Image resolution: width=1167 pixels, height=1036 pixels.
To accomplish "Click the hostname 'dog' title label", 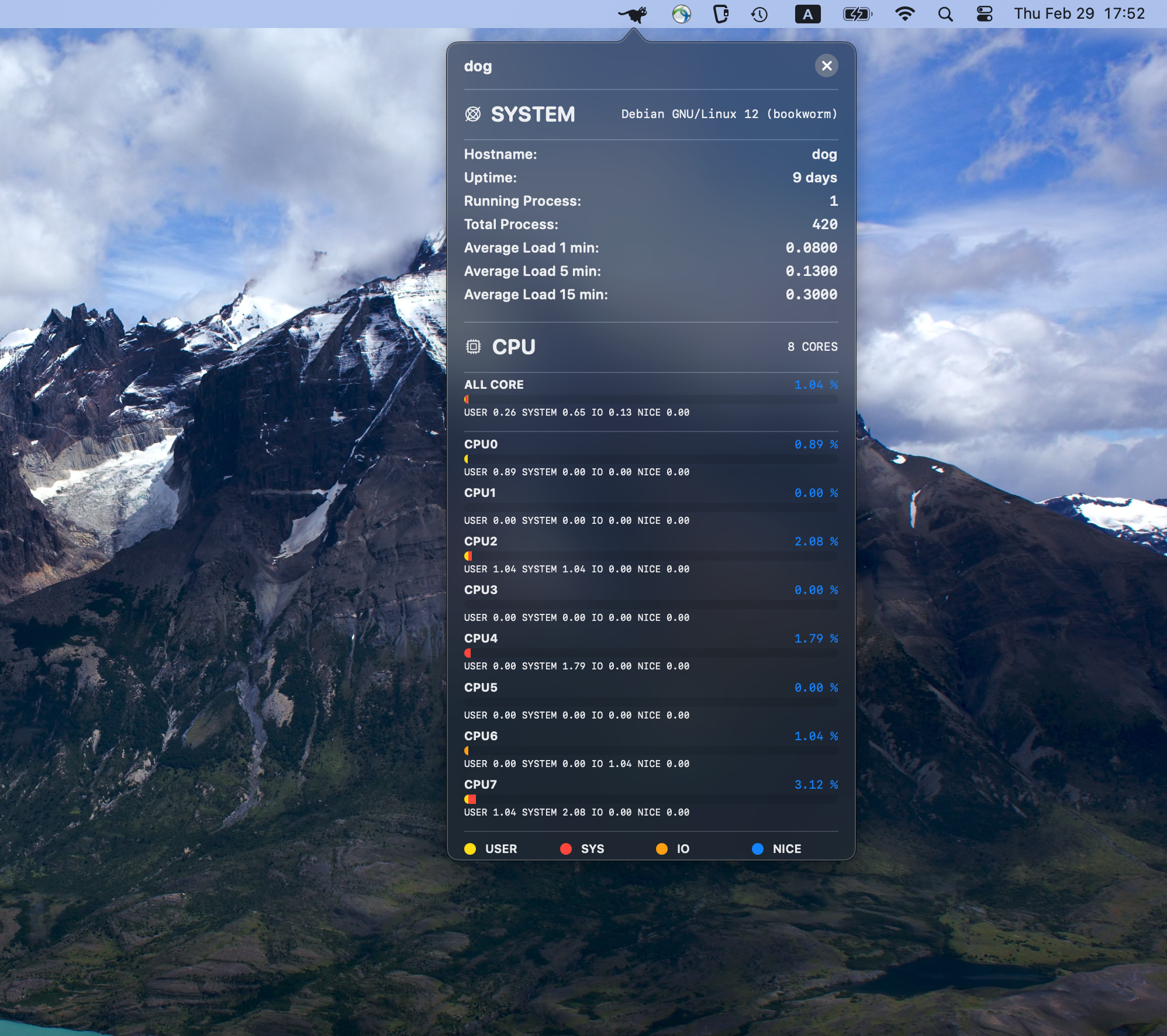I will [x=478, y=65].
